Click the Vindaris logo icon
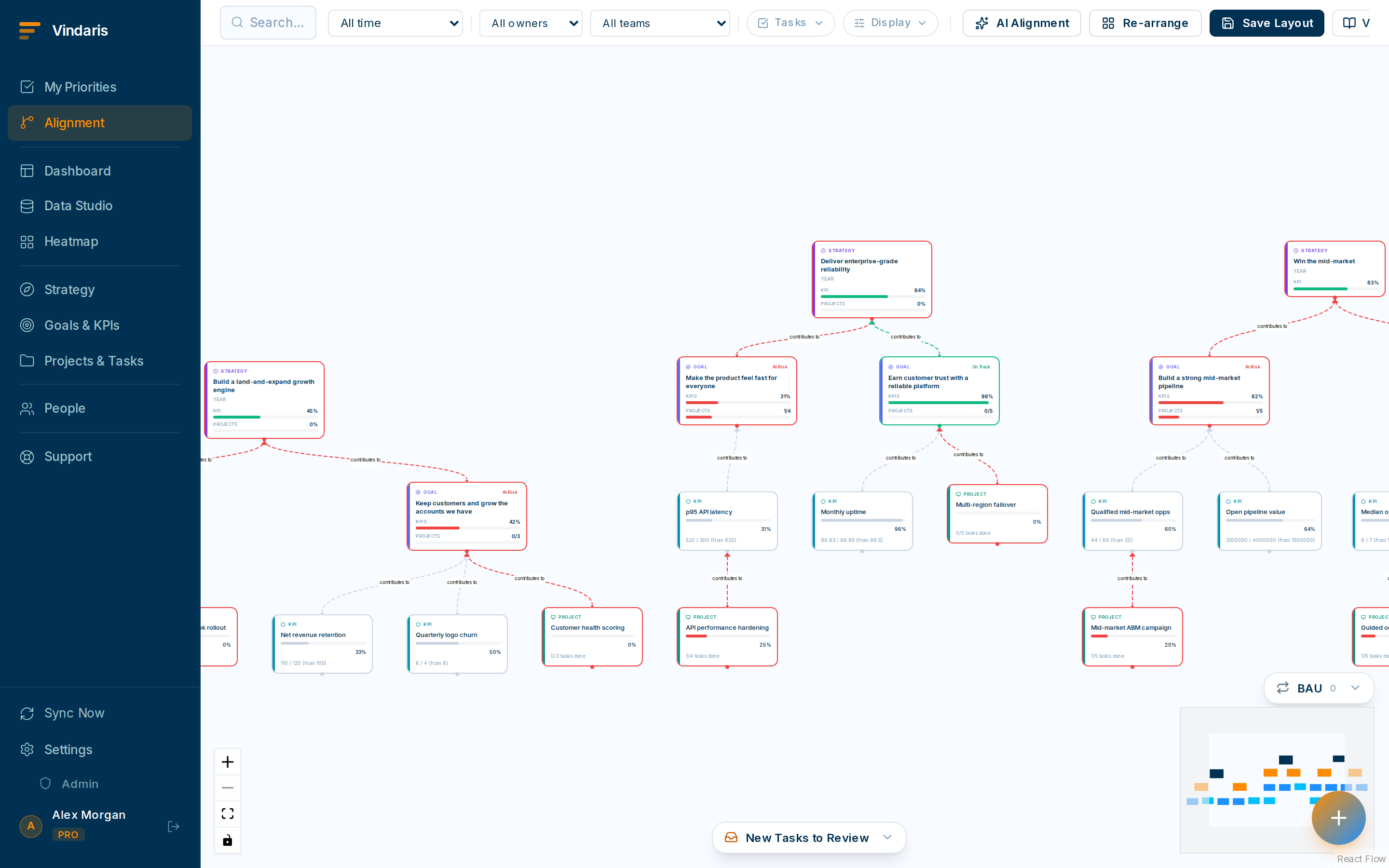This screenshot has height=868, width=1389. coord(29,30)
